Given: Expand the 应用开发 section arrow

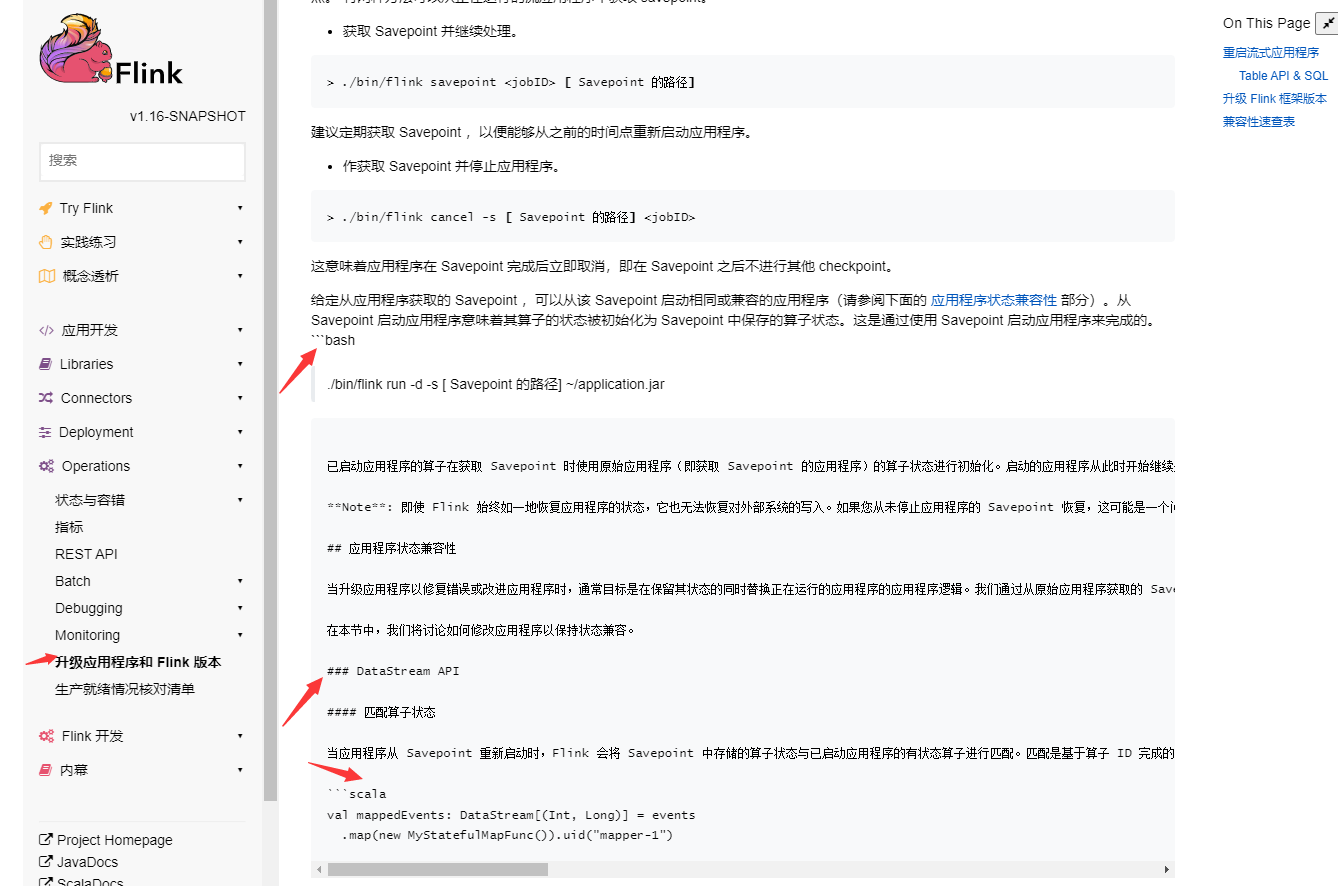Looking at the screenshot, I should tap(240, 330).
